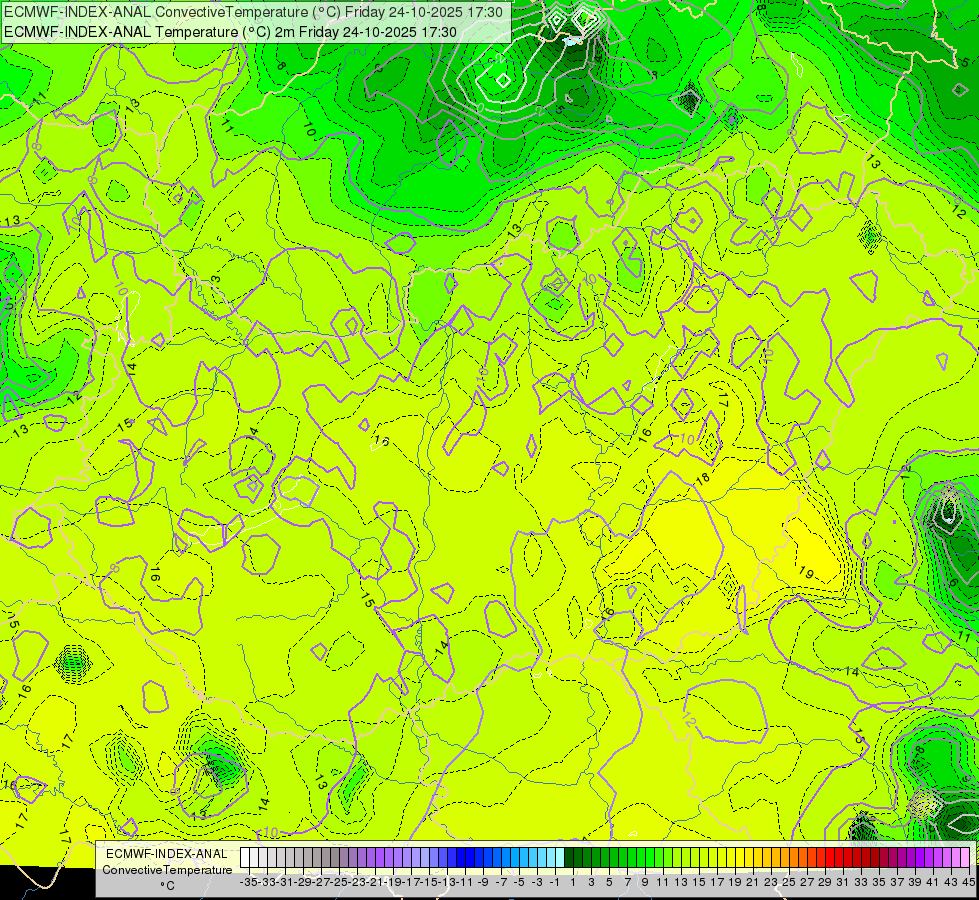The image size is (979, 900).
Task: Pick the gray swatch above legend -27
Action: [x=317, y=858]
